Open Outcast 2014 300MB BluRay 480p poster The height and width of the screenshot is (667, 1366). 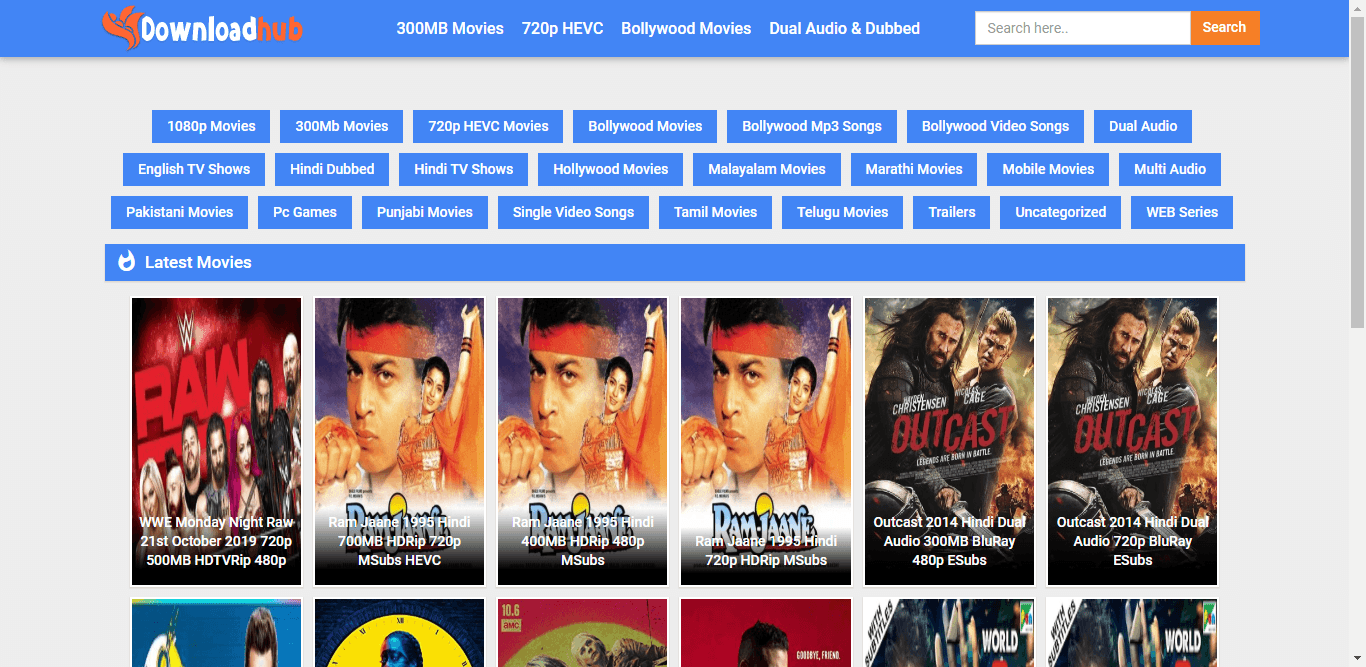point(949,441)
